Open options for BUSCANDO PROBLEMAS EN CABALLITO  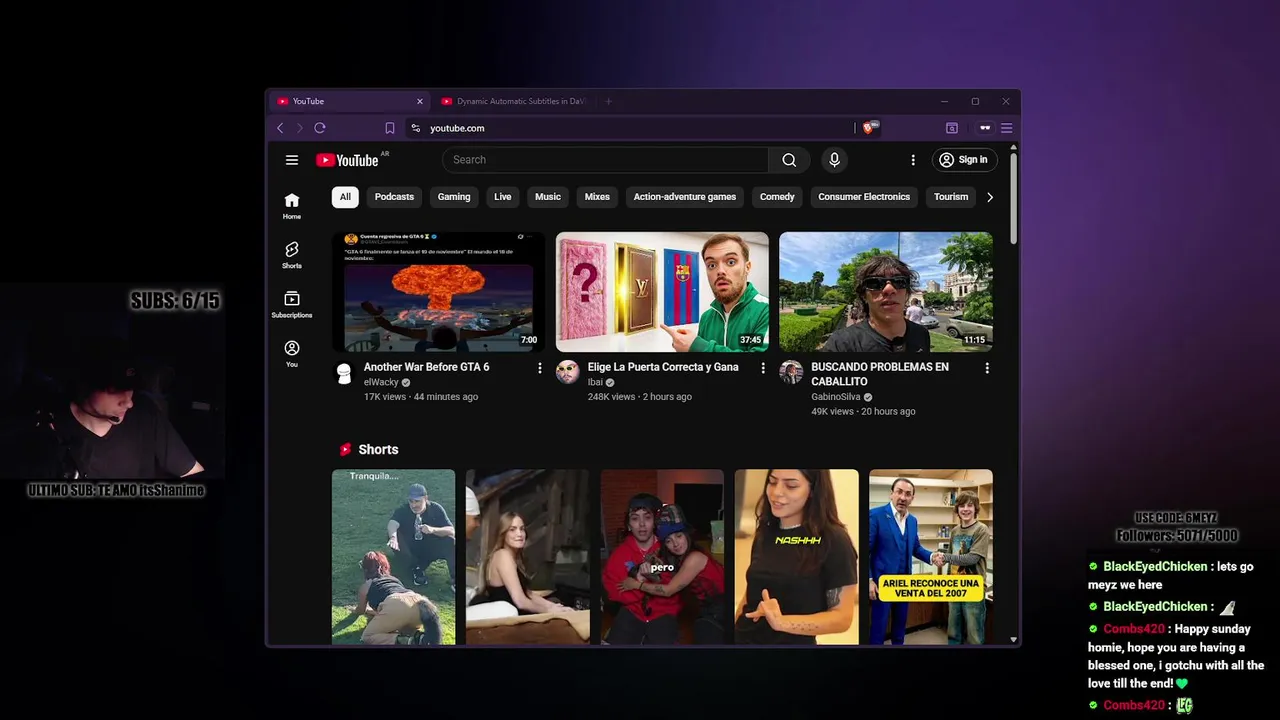[x=987, y=368]
